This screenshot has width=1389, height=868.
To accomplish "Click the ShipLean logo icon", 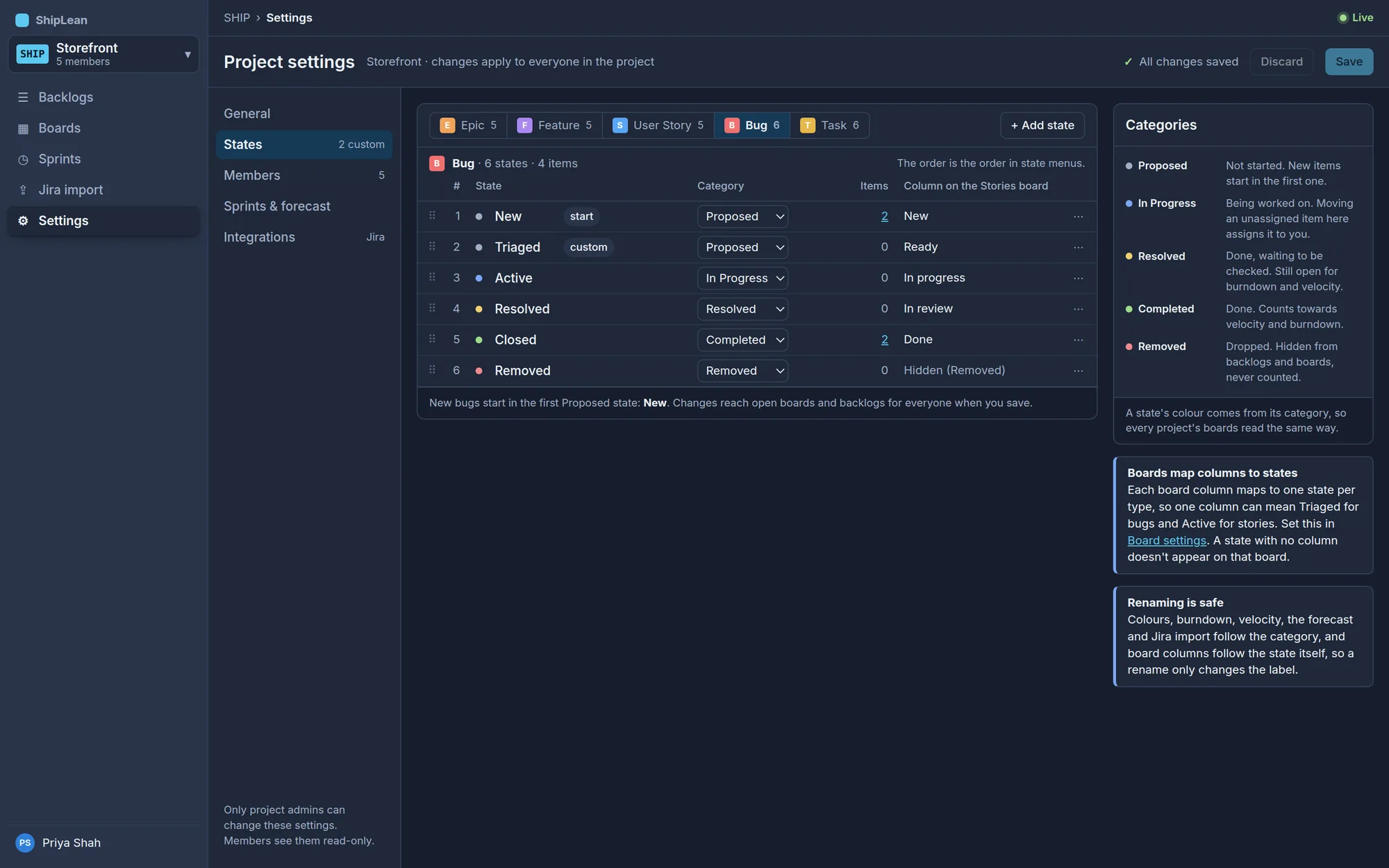I will [x=22, y=20].
